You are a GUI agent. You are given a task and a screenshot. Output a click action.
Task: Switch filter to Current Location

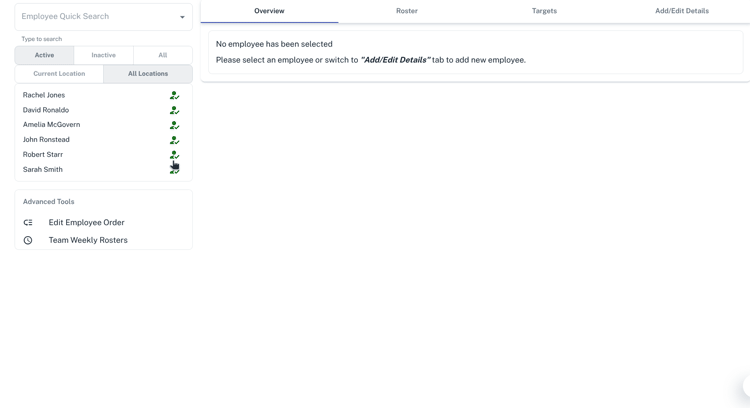[59, 74]
